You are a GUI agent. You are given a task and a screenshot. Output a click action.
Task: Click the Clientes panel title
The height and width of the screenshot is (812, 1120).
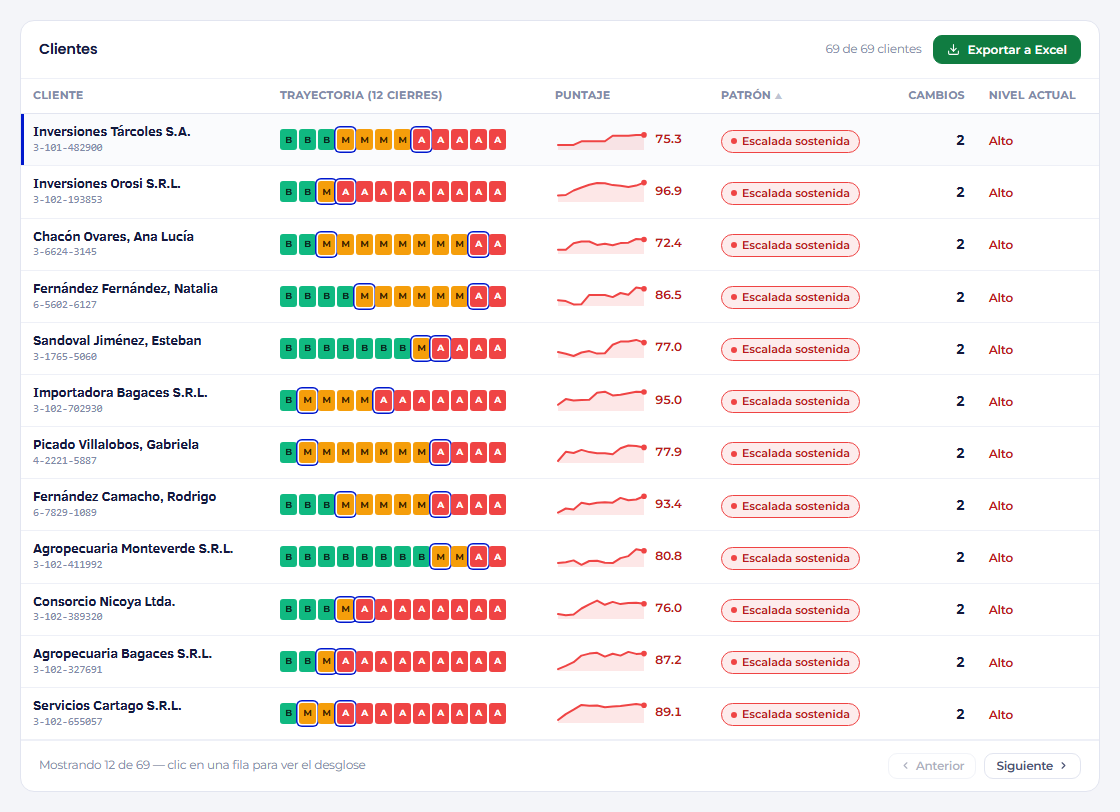[68, 49]
